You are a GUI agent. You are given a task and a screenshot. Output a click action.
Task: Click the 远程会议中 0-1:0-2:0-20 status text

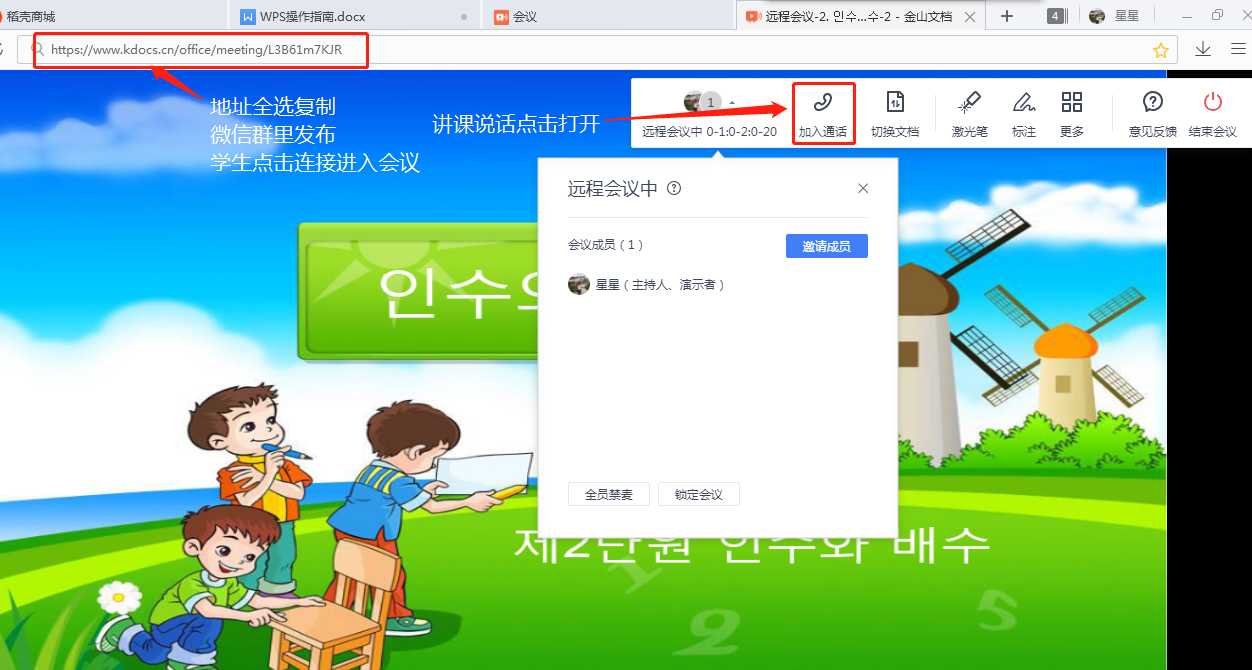click(709, 131)
